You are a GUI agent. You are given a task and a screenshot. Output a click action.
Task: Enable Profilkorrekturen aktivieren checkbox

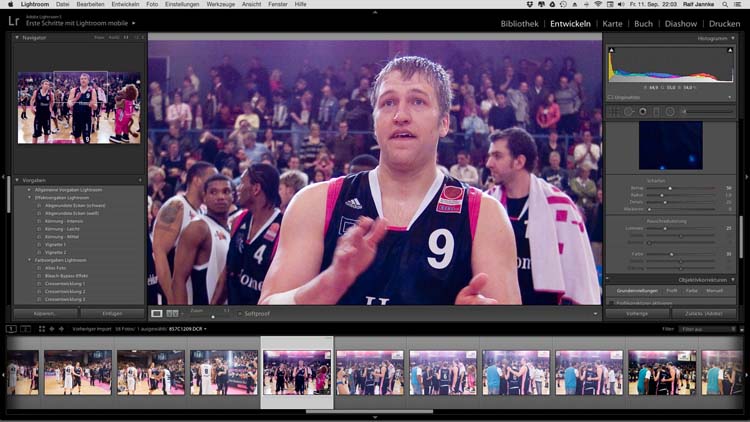pyautogui.click(x=611, y=303)
